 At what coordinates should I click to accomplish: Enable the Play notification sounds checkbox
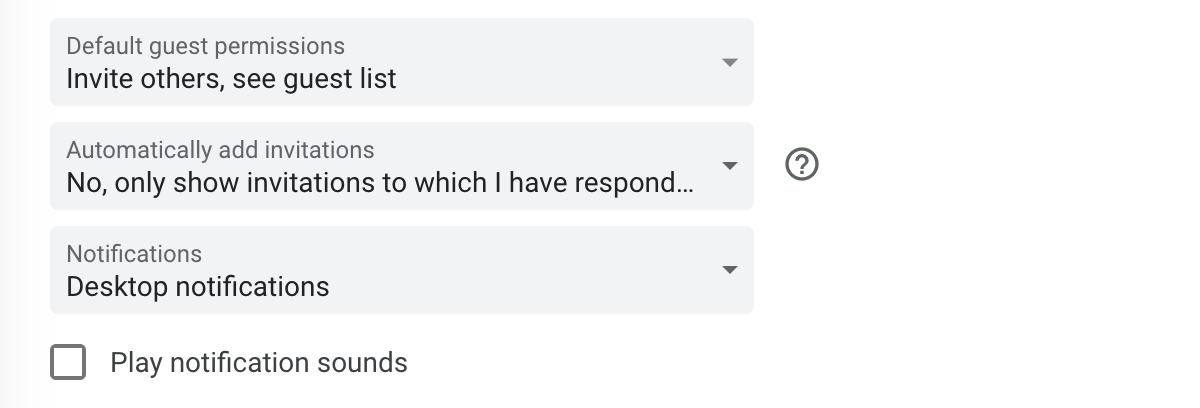pyautogui.click(x=68, y=362)
